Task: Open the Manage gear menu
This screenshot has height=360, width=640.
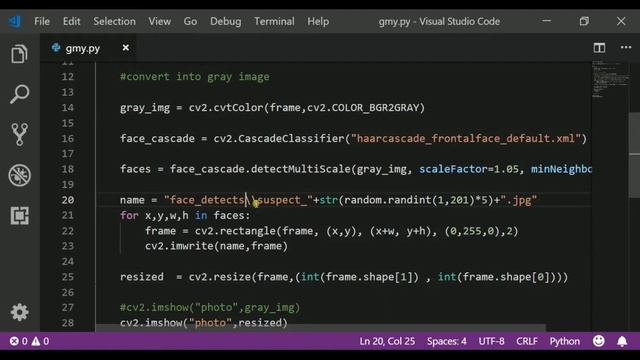Action: tap(19, 312)
